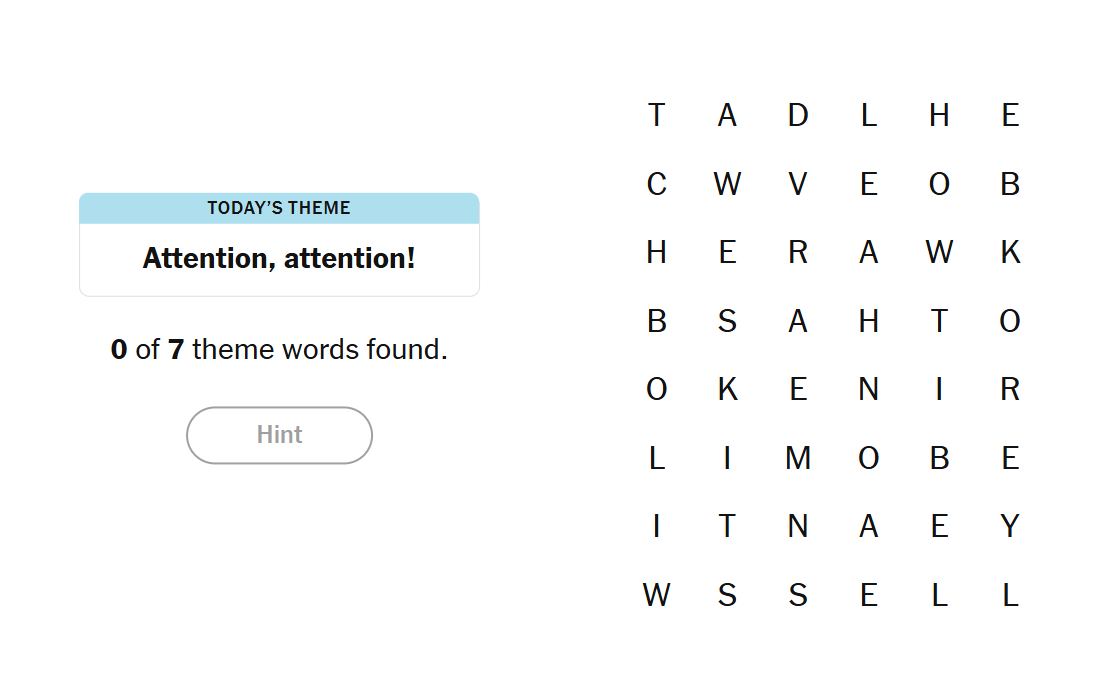This screenshot has width=1102, height=681.
Task: Click the letter E ending the top row
Action: 1010,115
